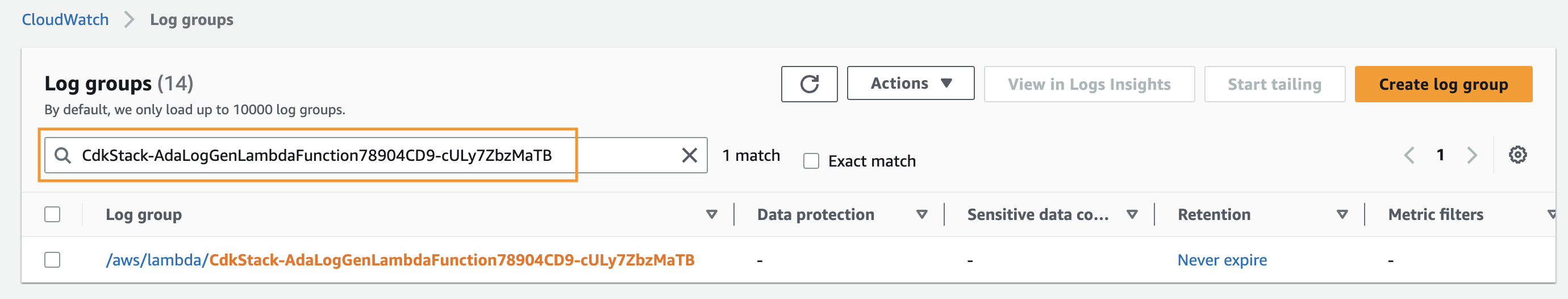Clear the search filter with the X icon
This screenshot has width=1568, height=299.
689,155
